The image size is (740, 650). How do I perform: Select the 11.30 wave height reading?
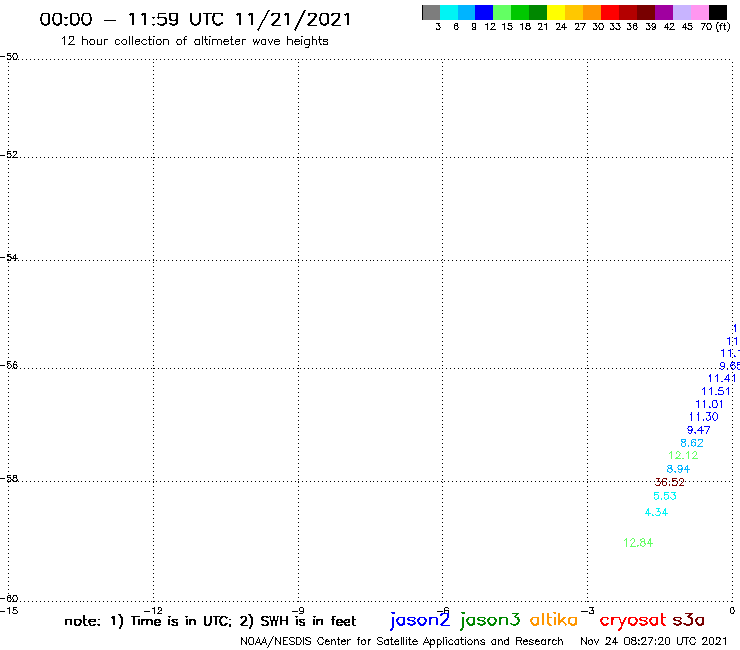pos(703,417)
